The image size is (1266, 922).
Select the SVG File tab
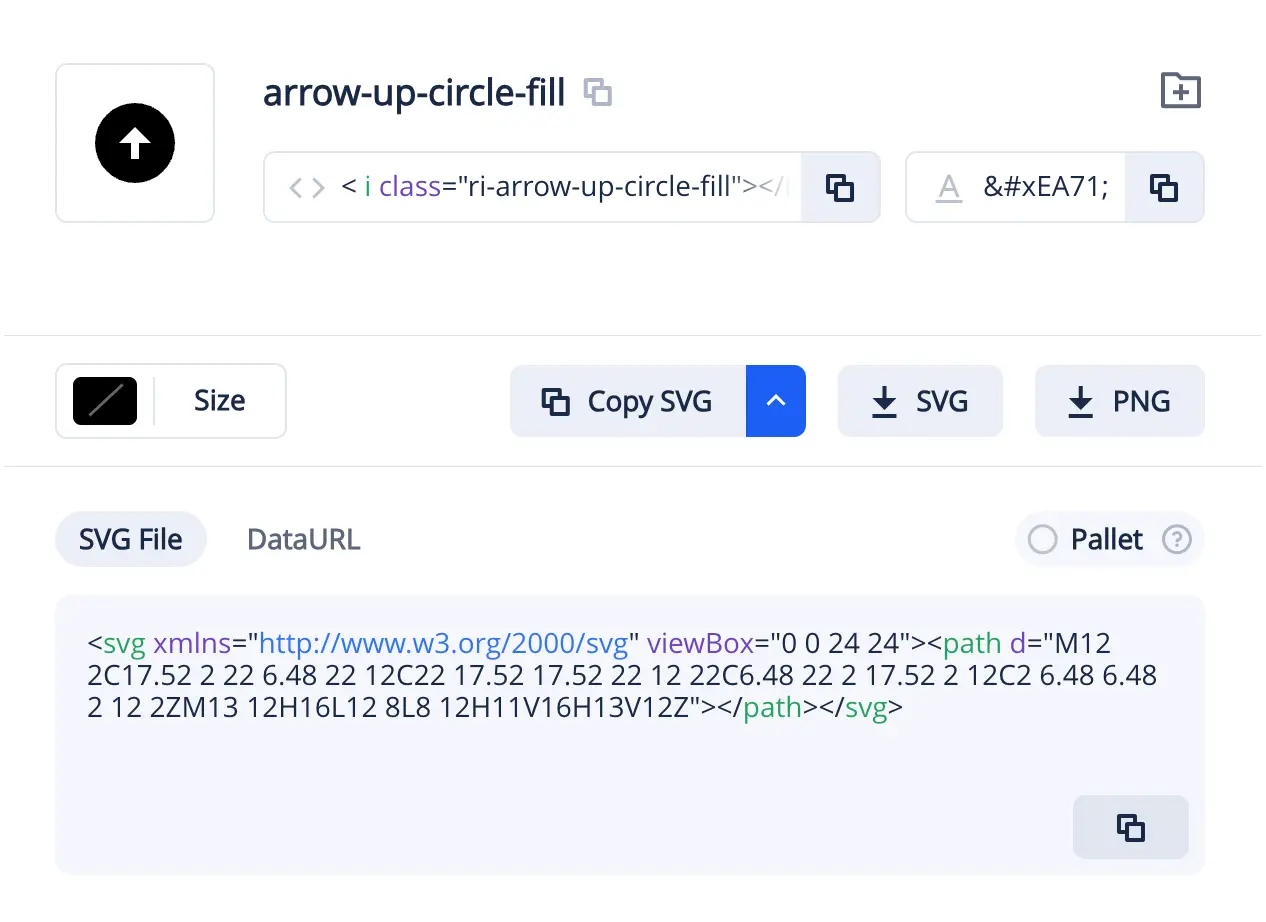tap(131, 540)
